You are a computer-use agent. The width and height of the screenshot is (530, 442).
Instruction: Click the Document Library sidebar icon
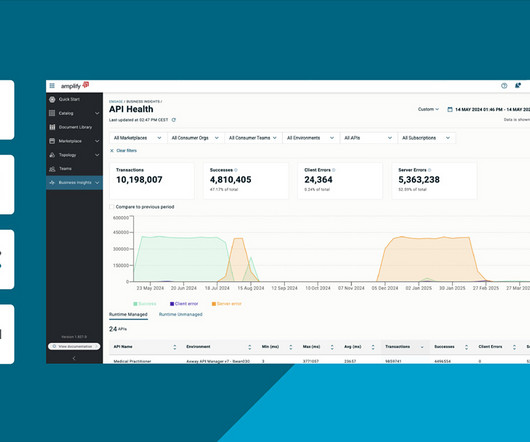pos(52,127)
